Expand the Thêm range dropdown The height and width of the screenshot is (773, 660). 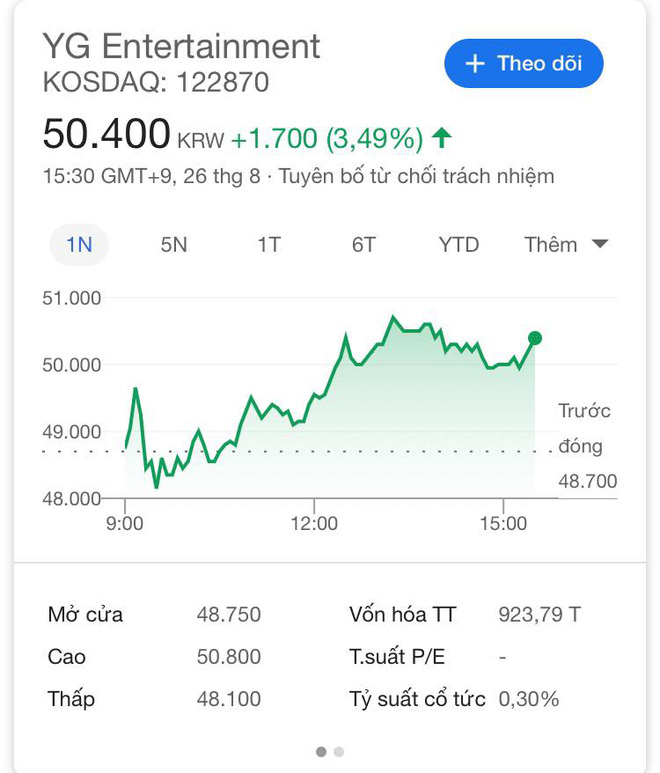(x=566, y=245)
